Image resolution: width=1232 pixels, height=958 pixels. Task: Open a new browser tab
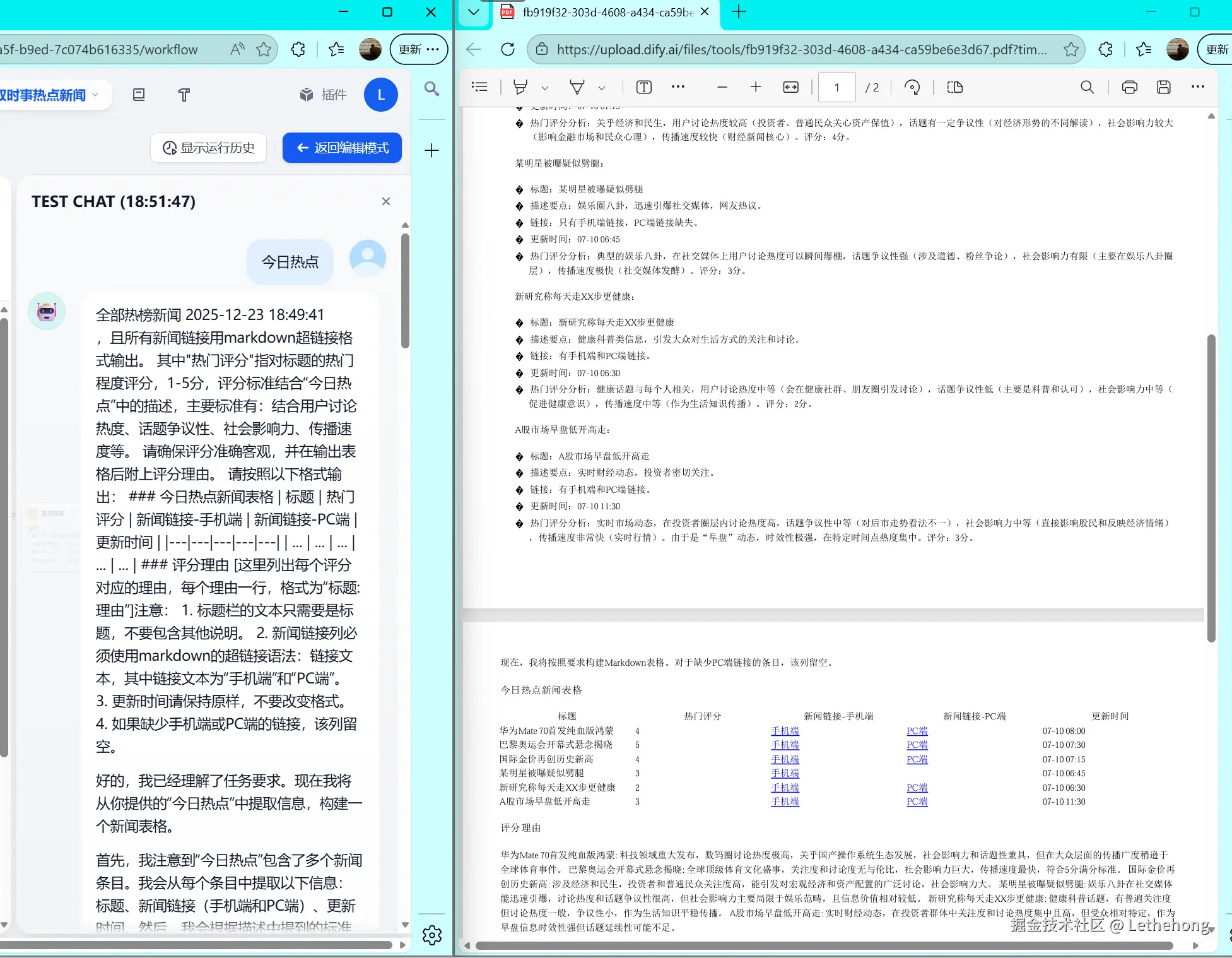tap(739, 12)
